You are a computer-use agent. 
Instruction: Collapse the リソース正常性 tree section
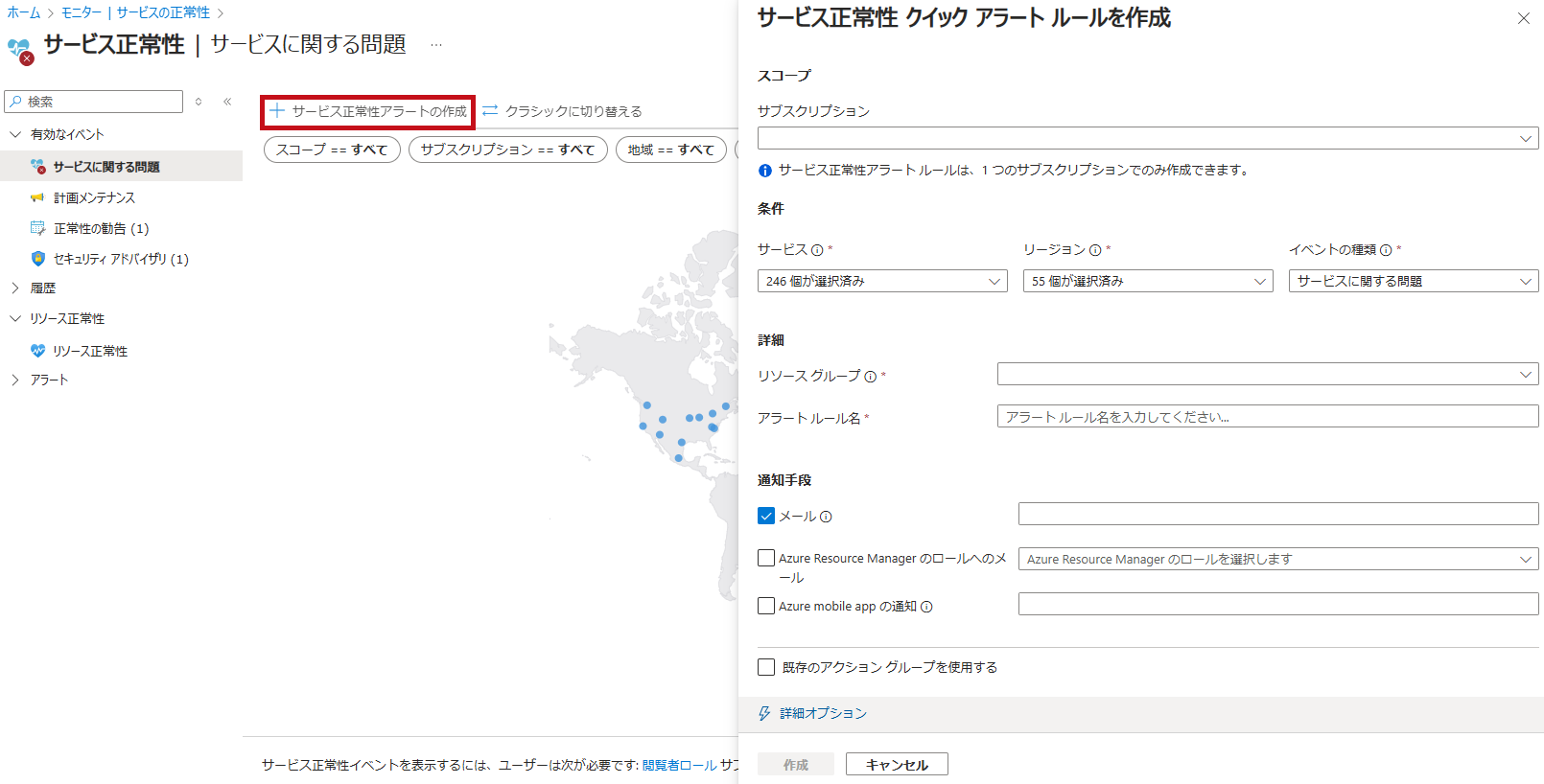(x=15, y=318)
